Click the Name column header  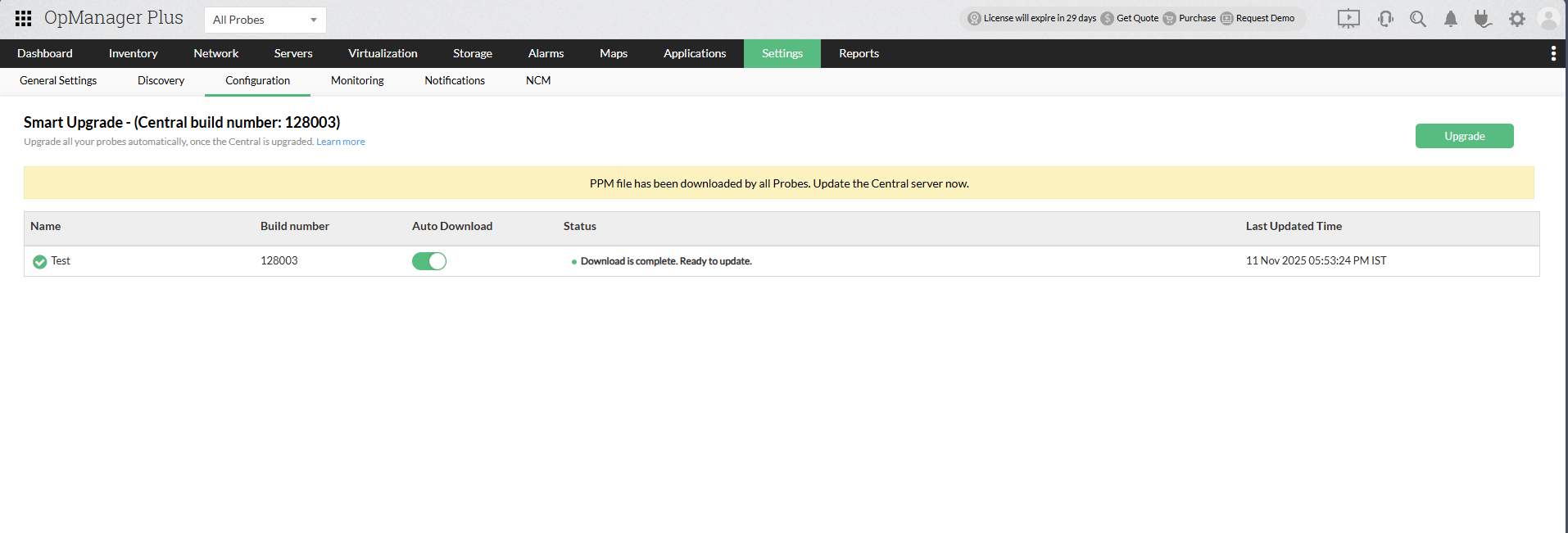(46, 226)
